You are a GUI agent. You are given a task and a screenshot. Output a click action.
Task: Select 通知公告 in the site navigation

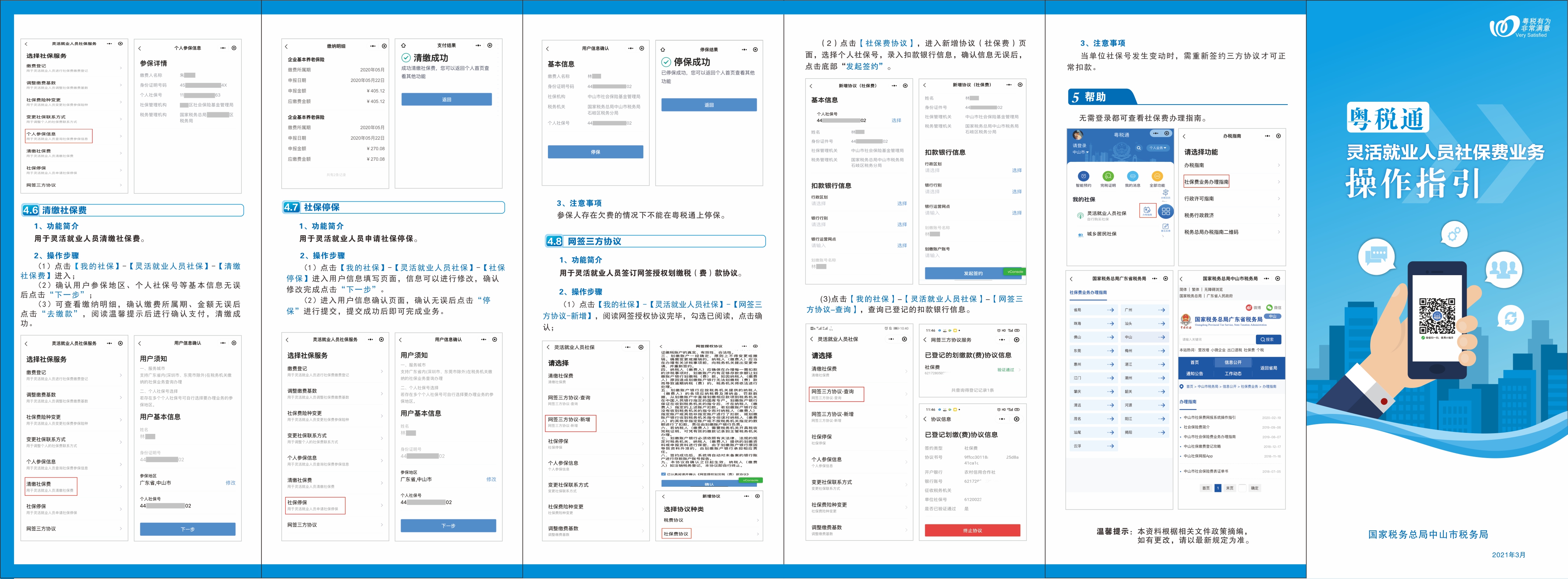coord(1195,374)
